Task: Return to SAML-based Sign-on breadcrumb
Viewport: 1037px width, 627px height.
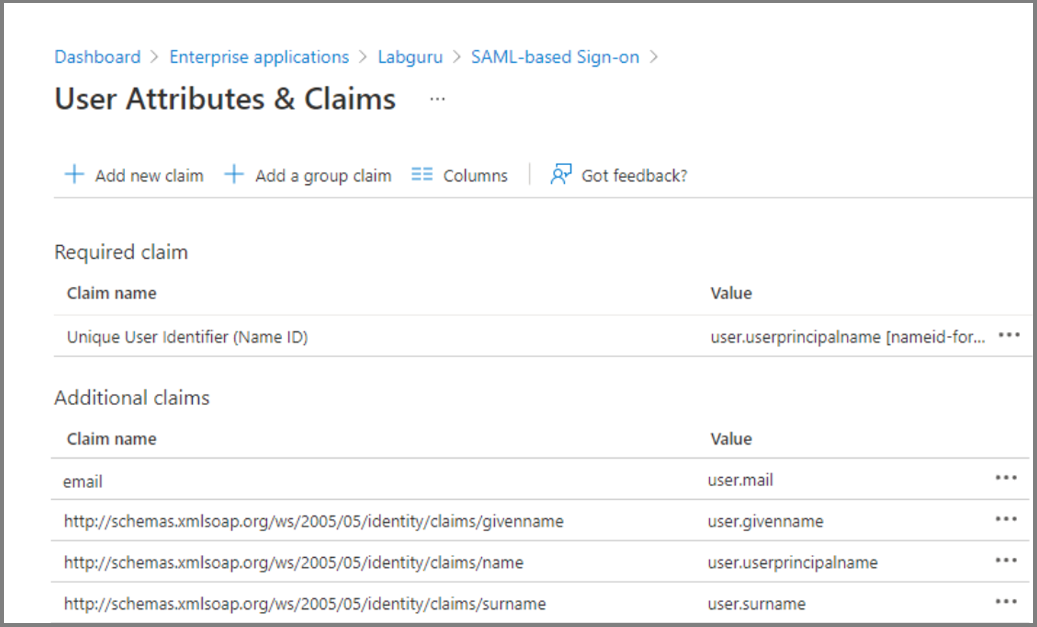Action: (x=555, y=57)
